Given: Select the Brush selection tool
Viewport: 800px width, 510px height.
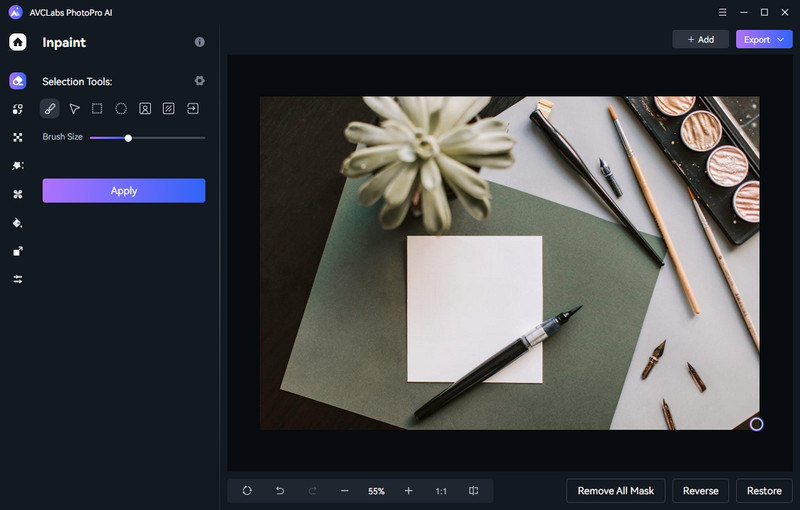Looking at the screenshot, I should click(x=49, y=109).
